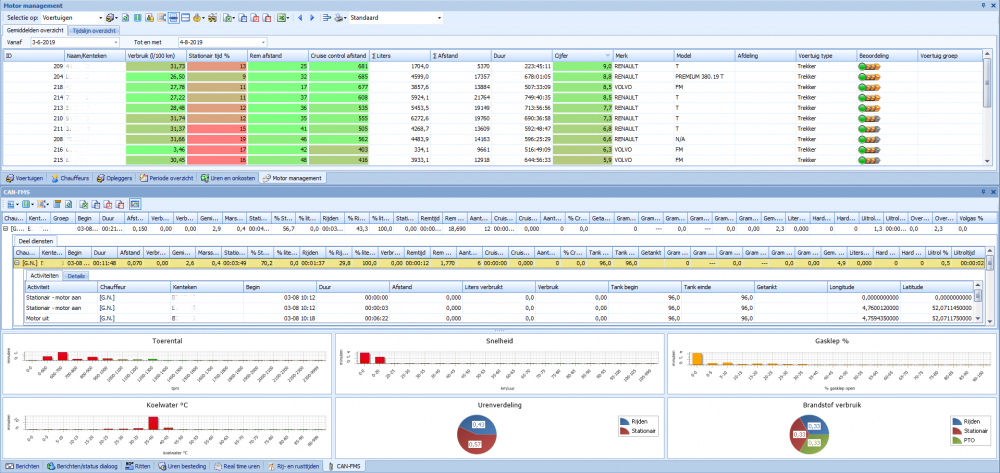Click the blue previous arrow icon
The height and width of the screenshot is (473, 1000).
(300, 18)
